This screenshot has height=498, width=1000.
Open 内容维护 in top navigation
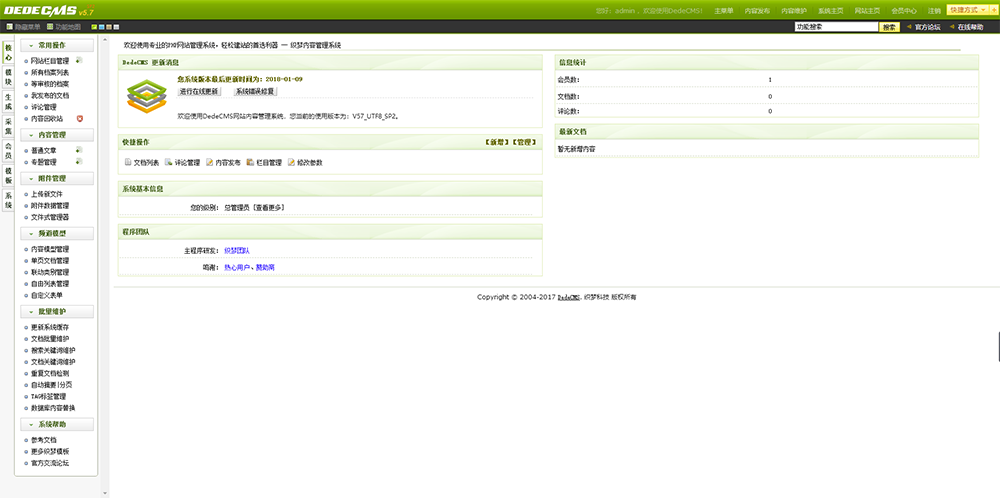794,10
